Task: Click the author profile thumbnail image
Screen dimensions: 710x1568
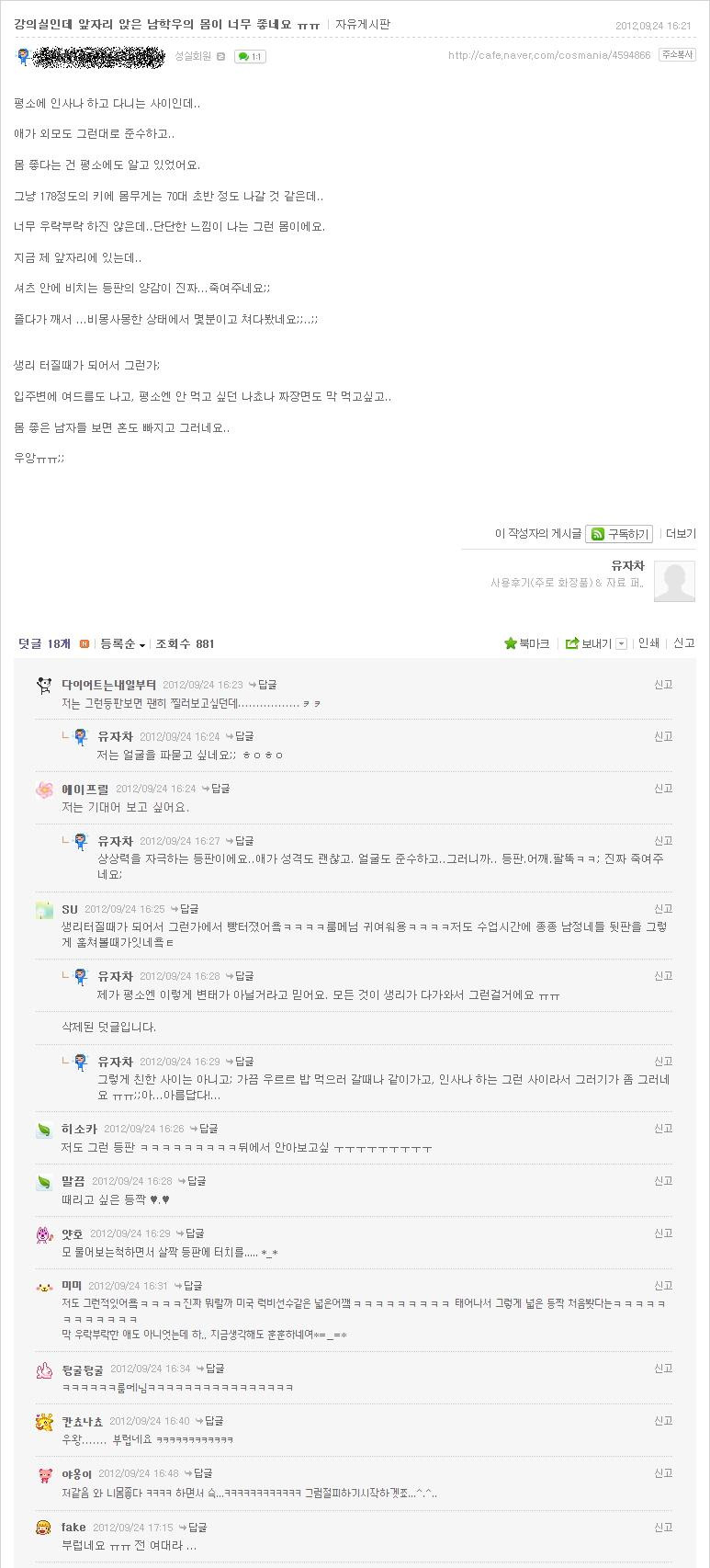Action: (673, 582)
